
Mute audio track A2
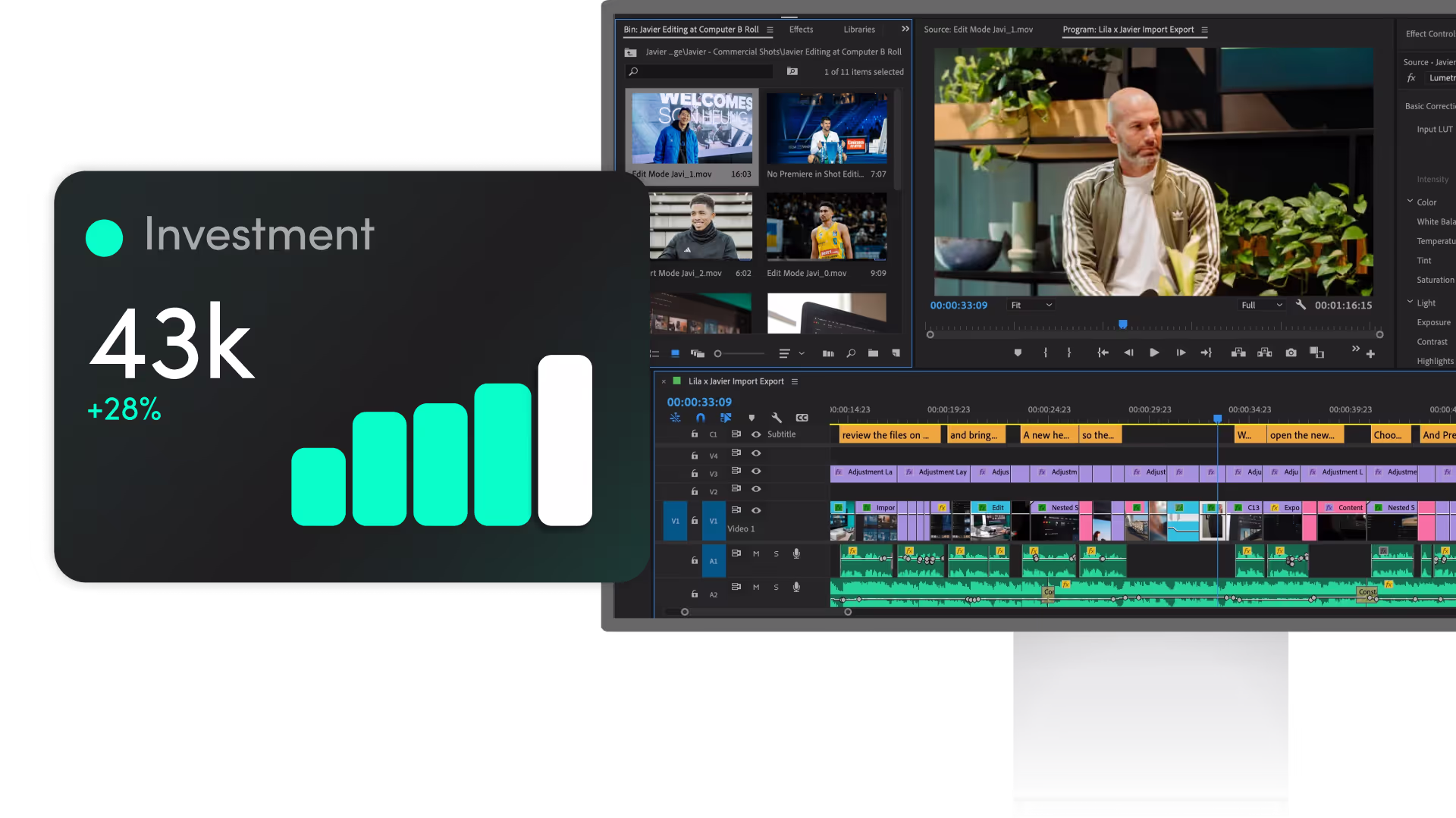coord(756,588)
